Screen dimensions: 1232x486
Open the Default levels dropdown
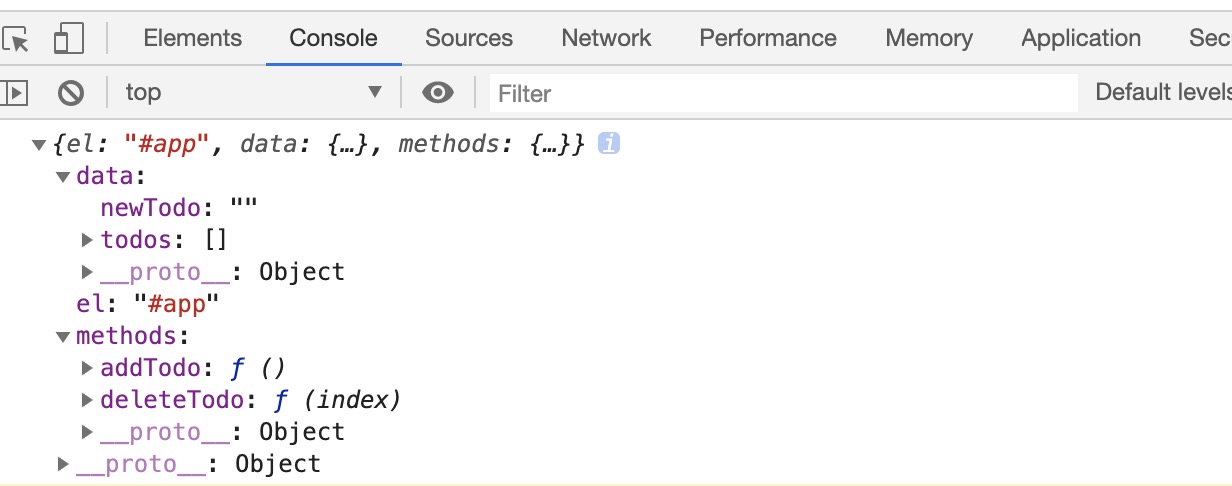click(x=1163, y=93)
